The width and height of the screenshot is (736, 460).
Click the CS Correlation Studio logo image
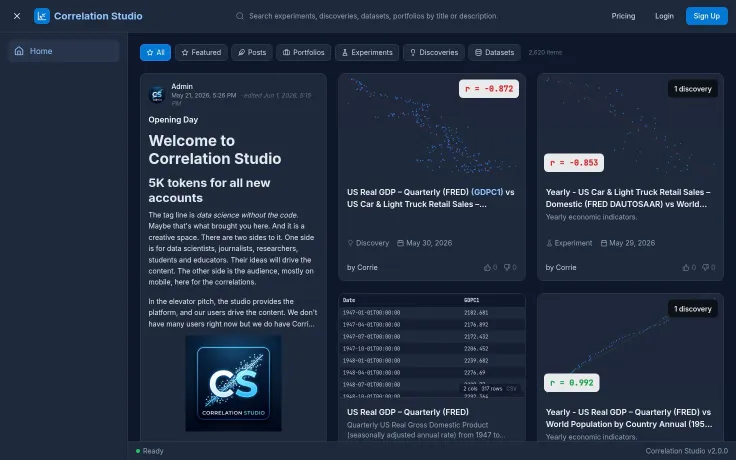(x=234, y=383)
